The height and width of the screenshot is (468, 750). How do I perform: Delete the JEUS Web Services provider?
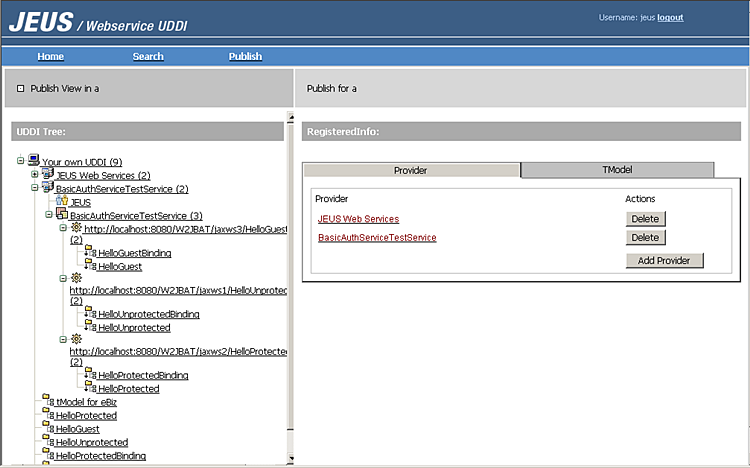click(x=645, y=218)
